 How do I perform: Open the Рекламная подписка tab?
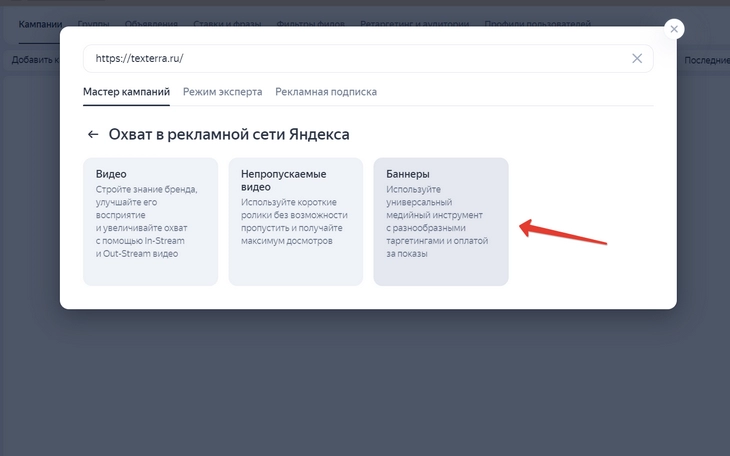tap(326, 92)
